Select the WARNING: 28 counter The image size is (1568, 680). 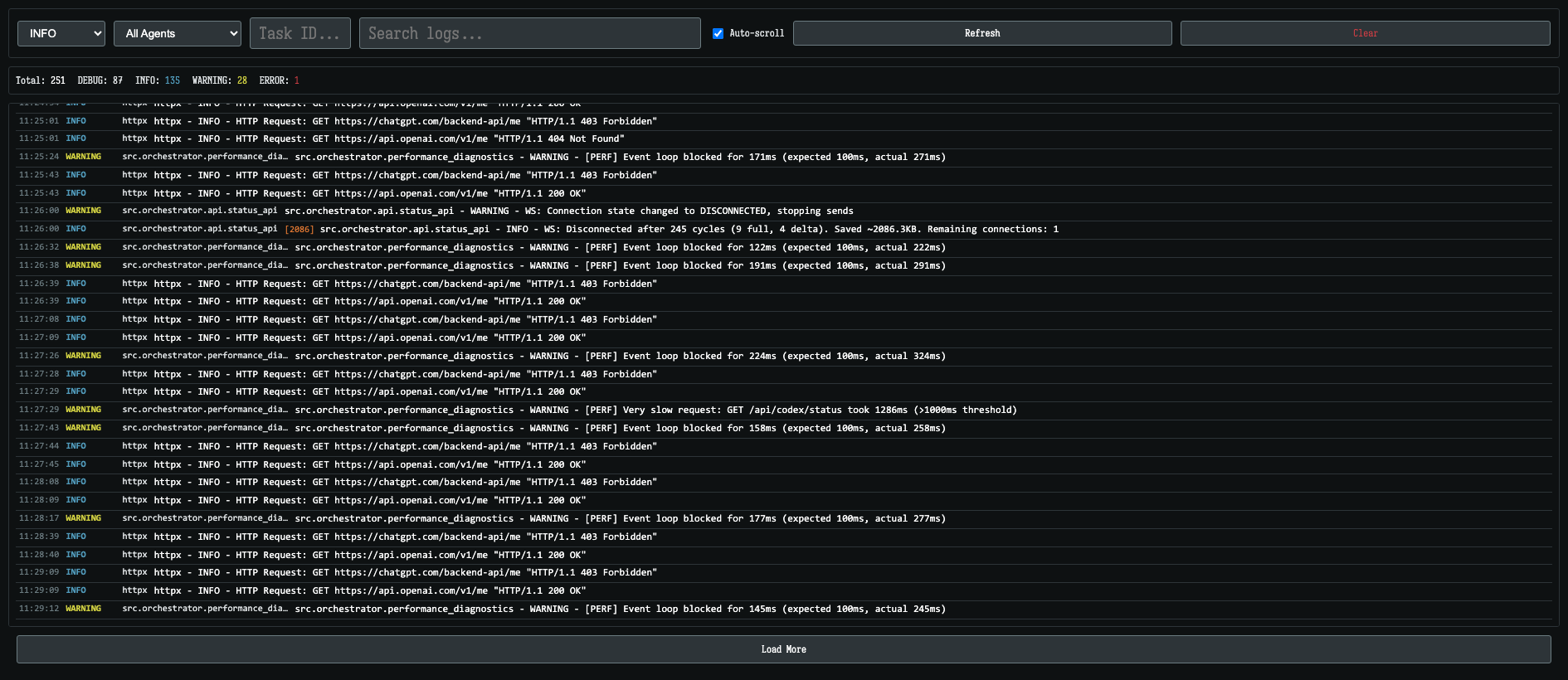[220, 80]
